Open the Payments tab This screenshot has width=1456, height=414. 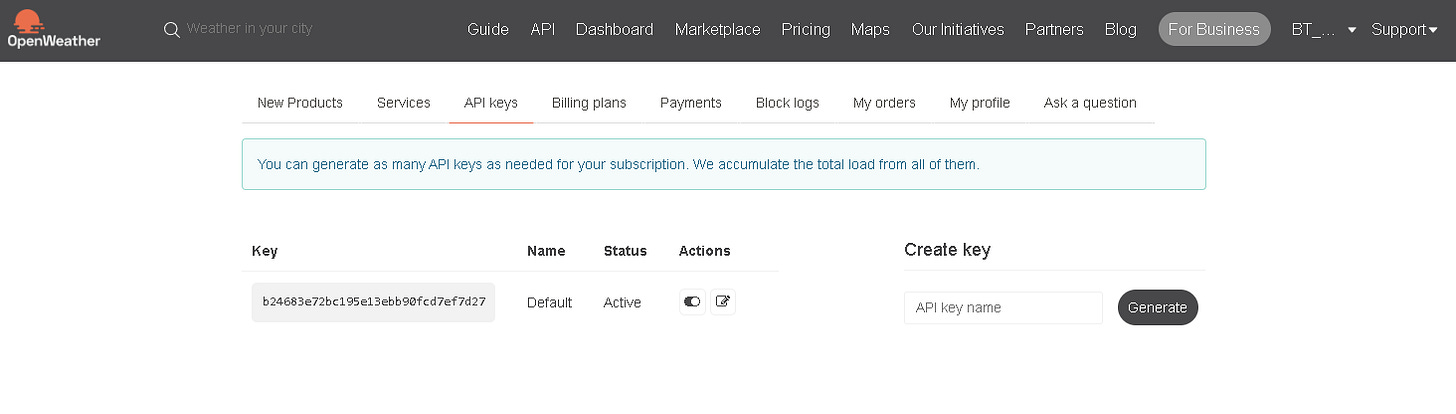[x=691, y=102]
